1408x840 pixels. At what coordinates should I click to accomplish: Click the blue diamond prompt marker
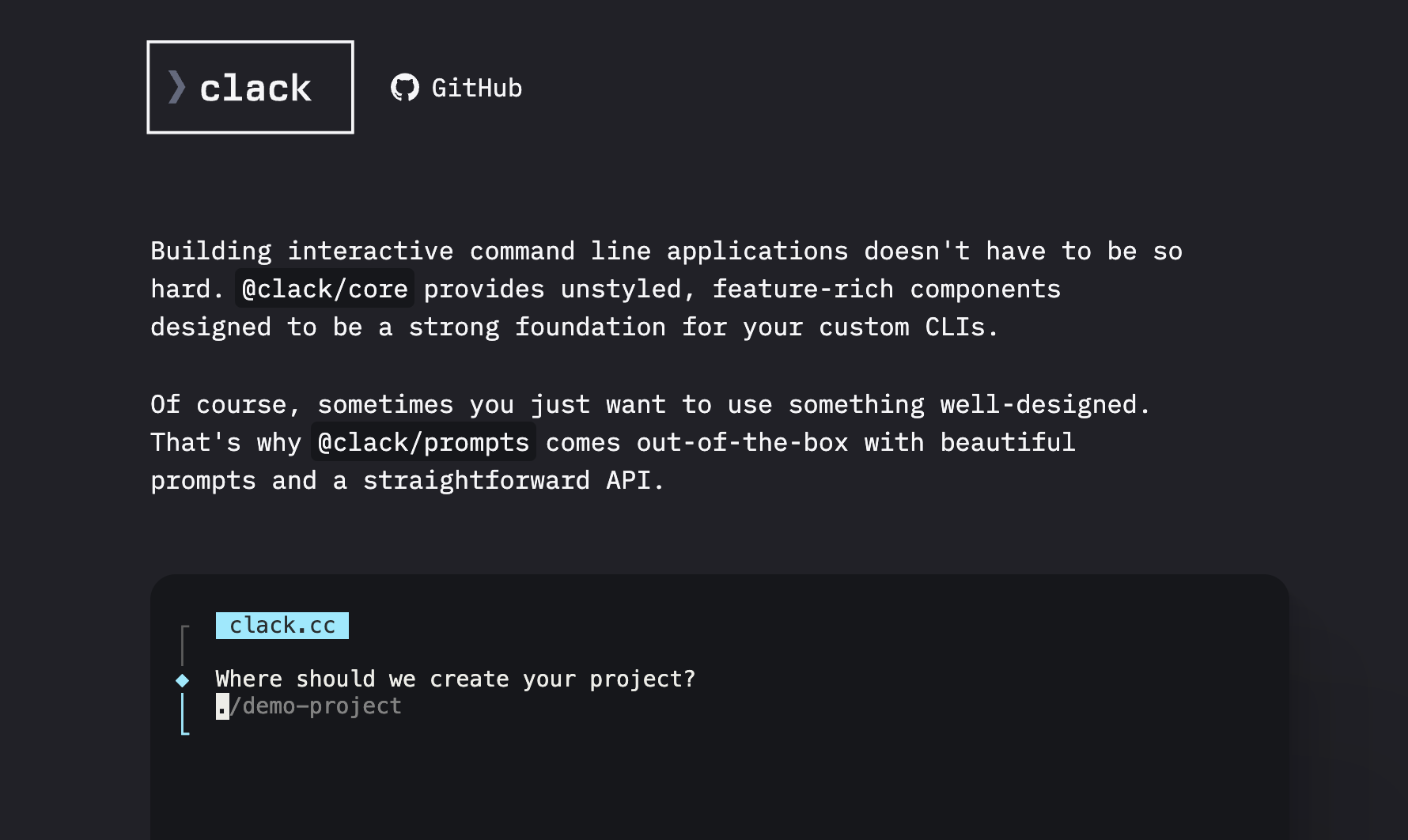[x=183, y=680]
